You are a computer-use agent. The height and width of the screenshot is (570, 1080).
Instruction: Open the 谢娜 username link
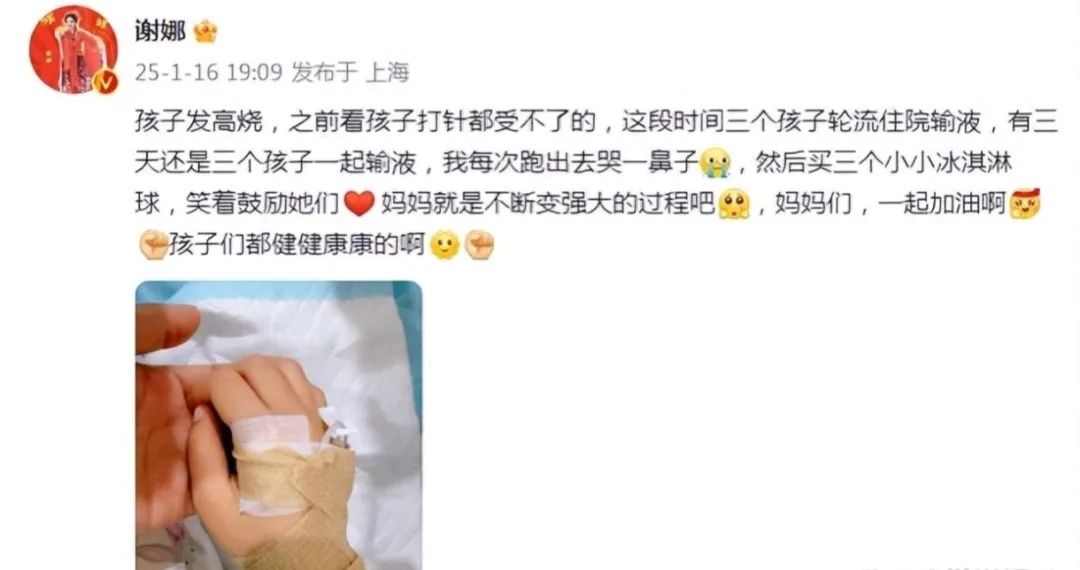pos(160,31)
